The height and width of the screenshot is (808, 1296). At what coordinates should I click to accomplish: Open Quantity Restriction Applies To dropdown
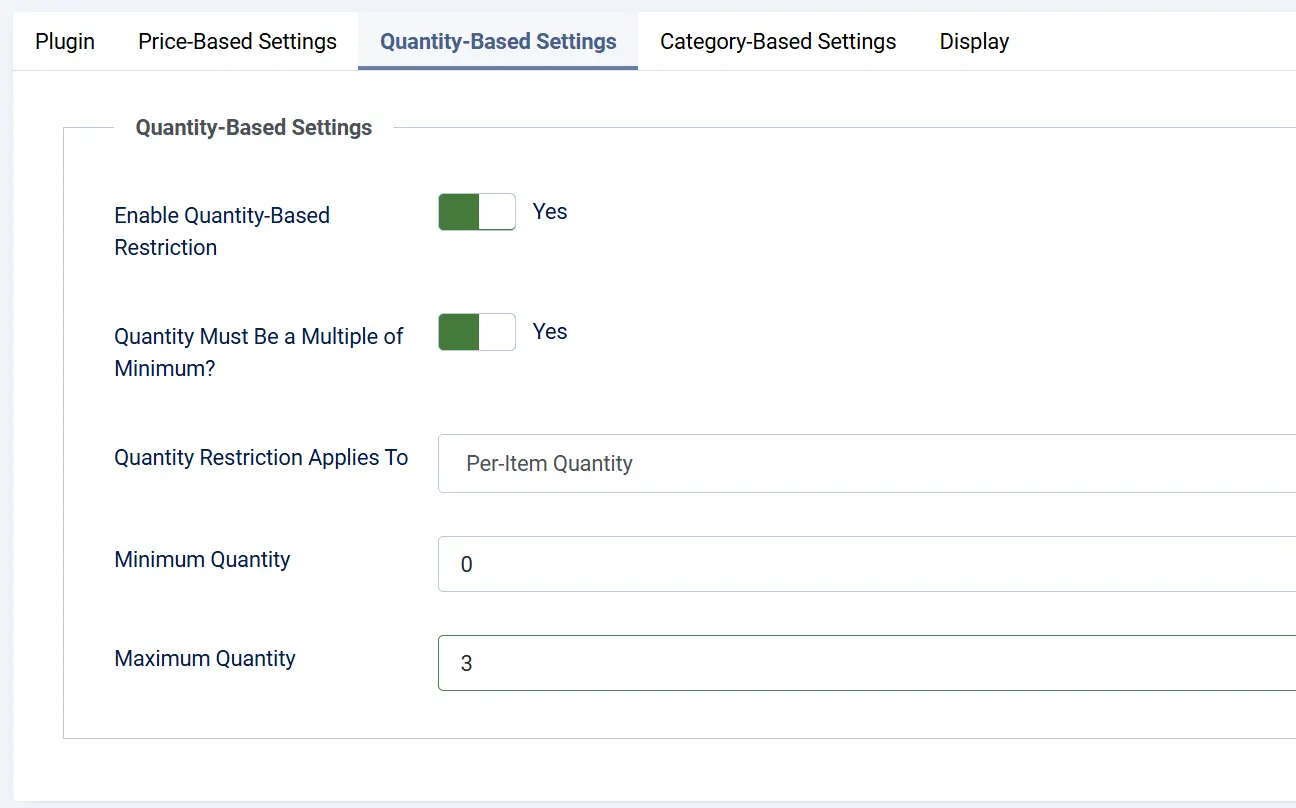867,463
